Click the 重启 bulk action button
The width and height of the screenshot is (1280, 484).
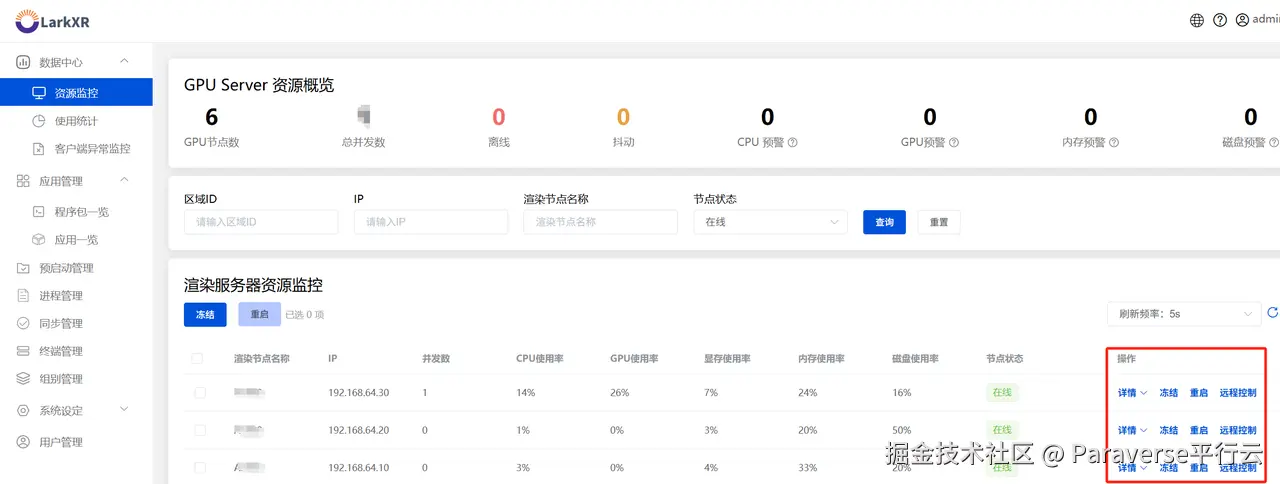pos(260,314)
